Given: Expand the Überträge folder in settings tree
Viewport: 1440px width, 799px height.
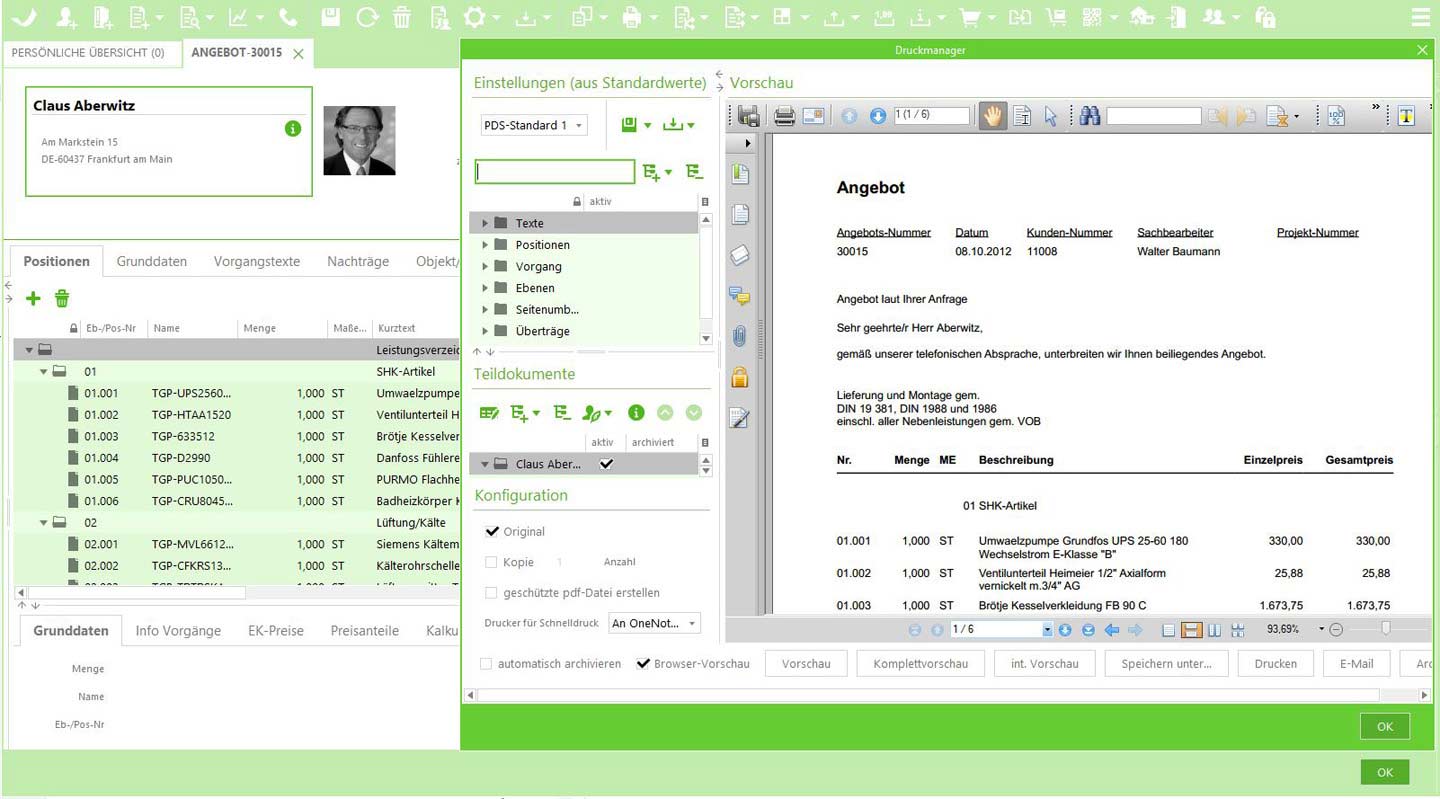Looking at the screenshot, I should point(486,331).
